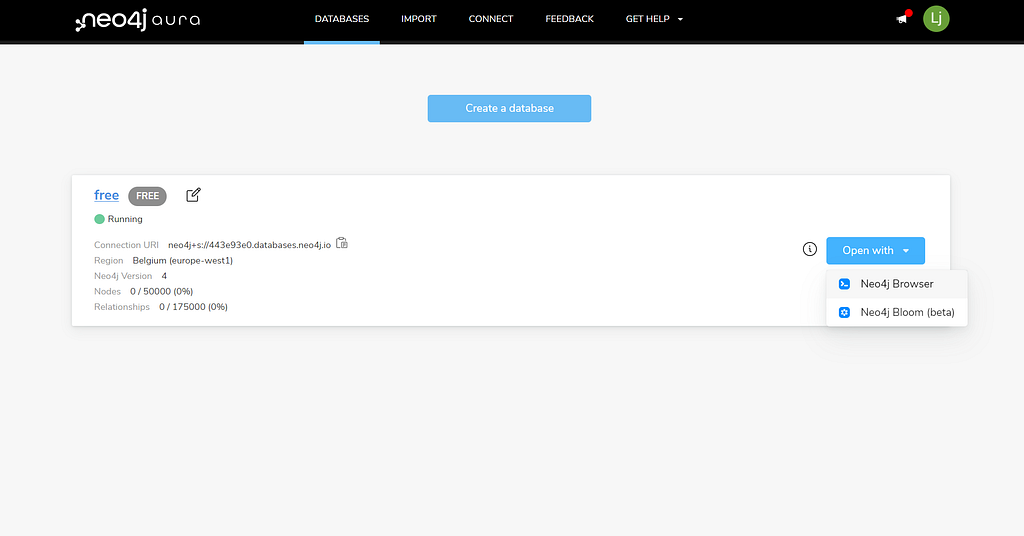Open the Feedback tab
The width and height of the screenshot is (1024, 536).
[569, 19]
